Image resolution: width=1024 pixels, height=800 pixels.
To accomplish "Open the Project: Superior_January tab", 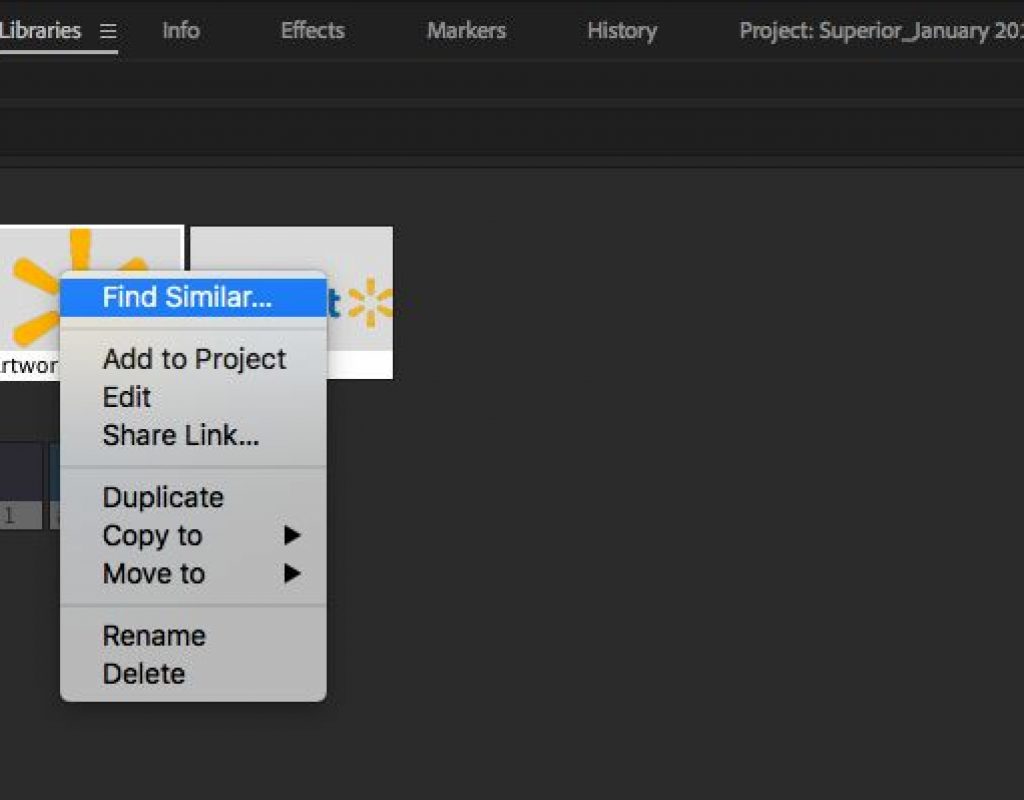I will click(881, 31).
